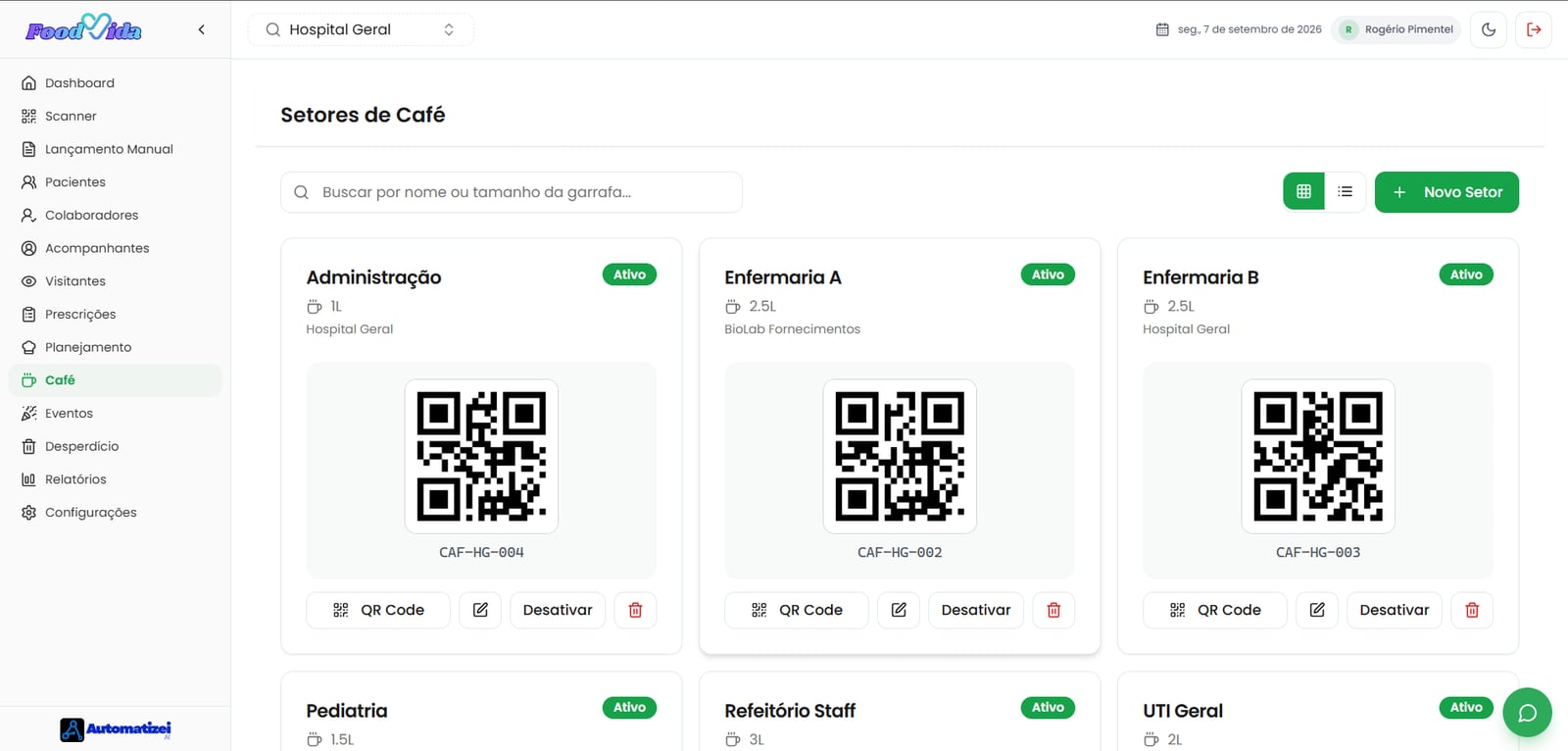1568x751 pixels.
Task: Switch to grid view layout
Action: [x=1303, y=192]
